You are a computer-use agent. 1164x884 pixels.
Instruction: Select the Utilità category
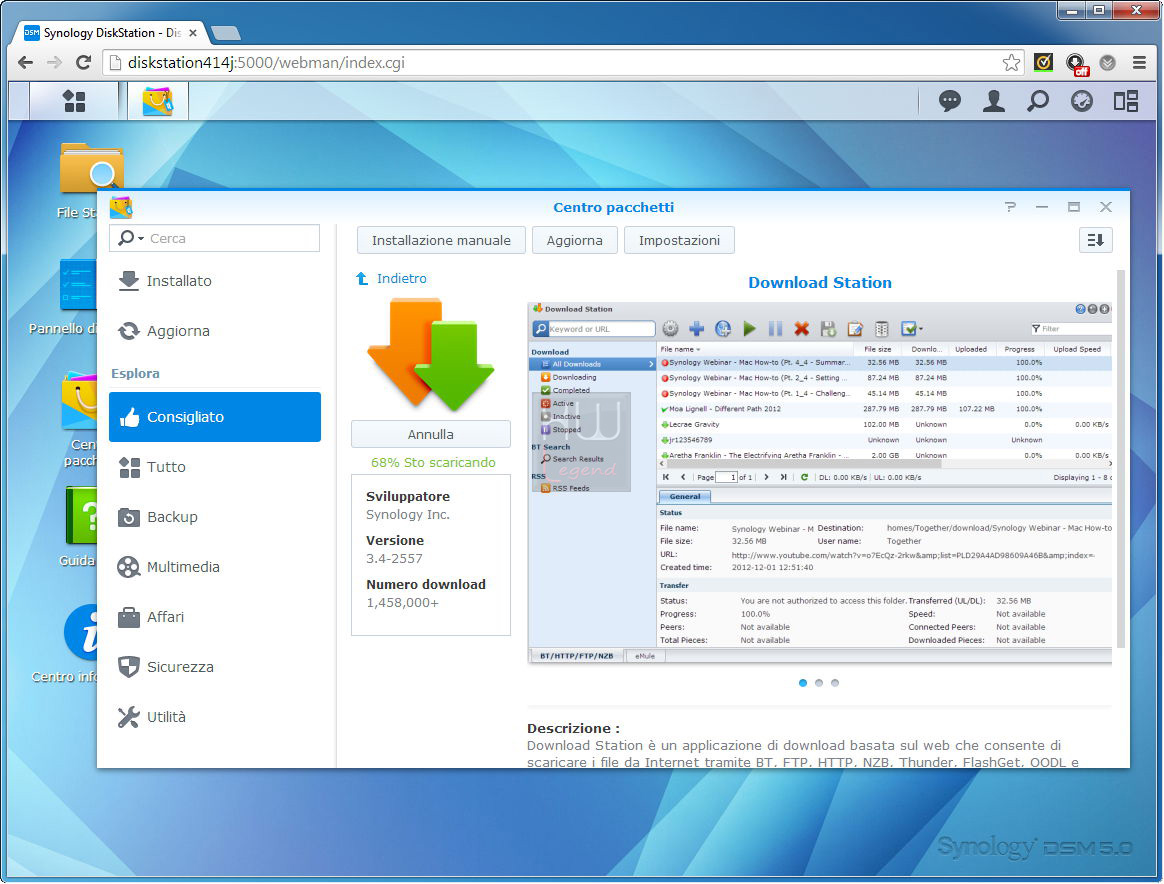coord(215,717)
